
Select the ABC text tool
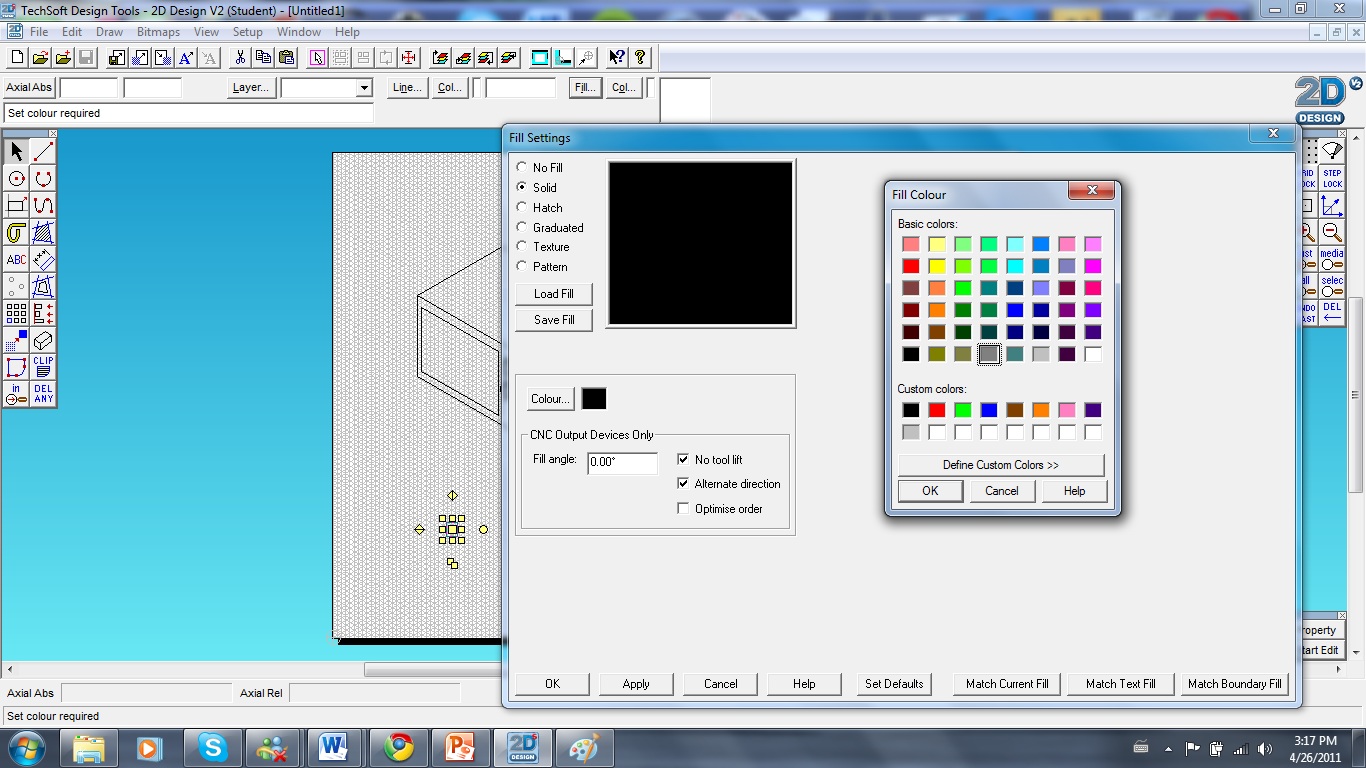[15, 259]
